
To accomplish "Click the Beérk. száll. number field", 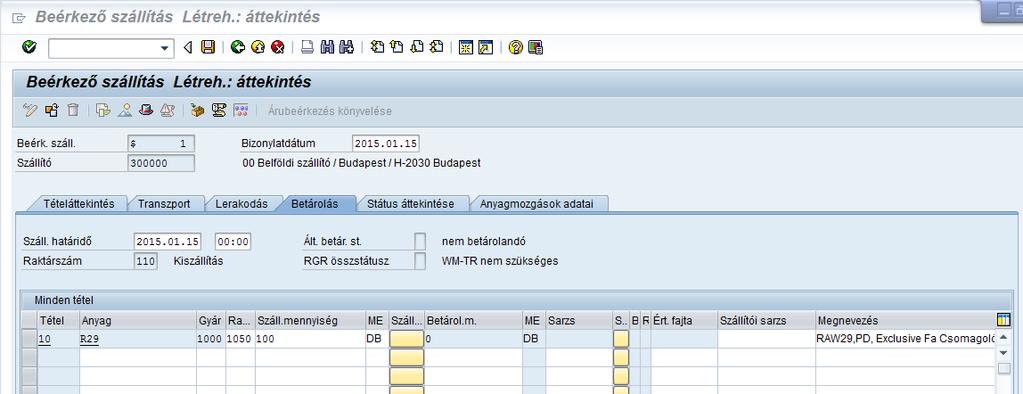I will 161,144.
